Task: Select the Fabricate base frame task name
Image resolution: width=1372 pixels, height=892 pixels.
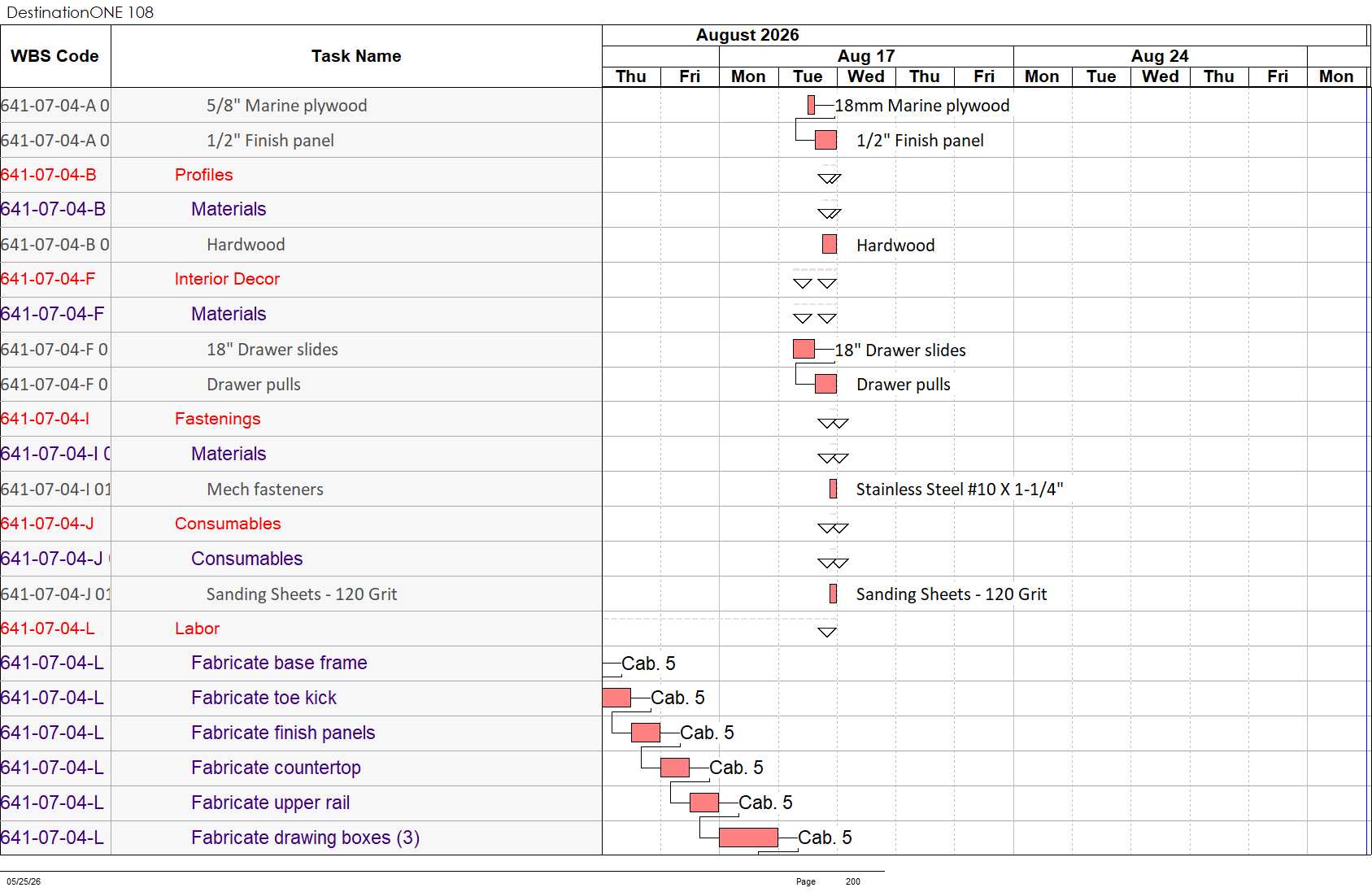Action: pos(279,663)
